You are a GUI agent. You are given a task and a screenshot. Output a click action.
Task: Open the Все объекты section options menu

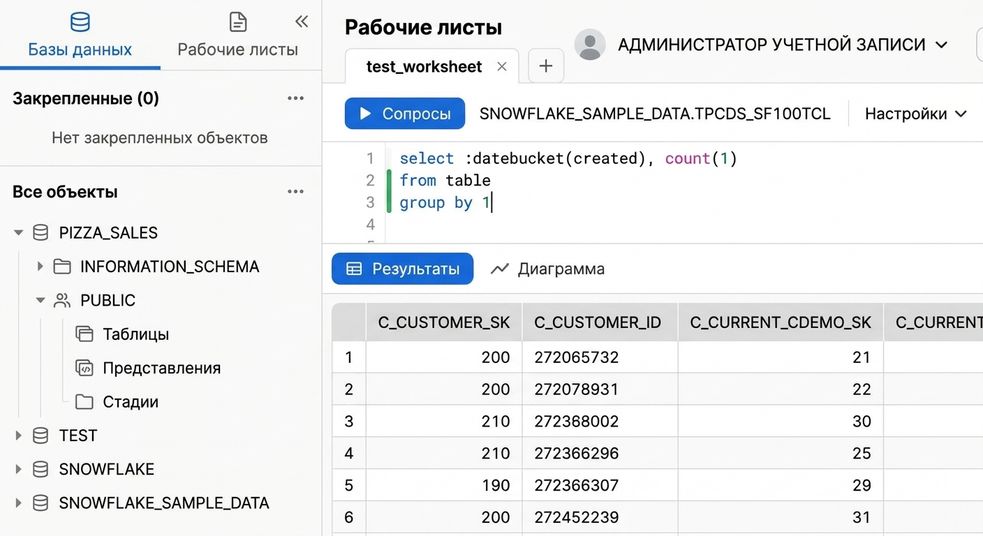point(295,192)
